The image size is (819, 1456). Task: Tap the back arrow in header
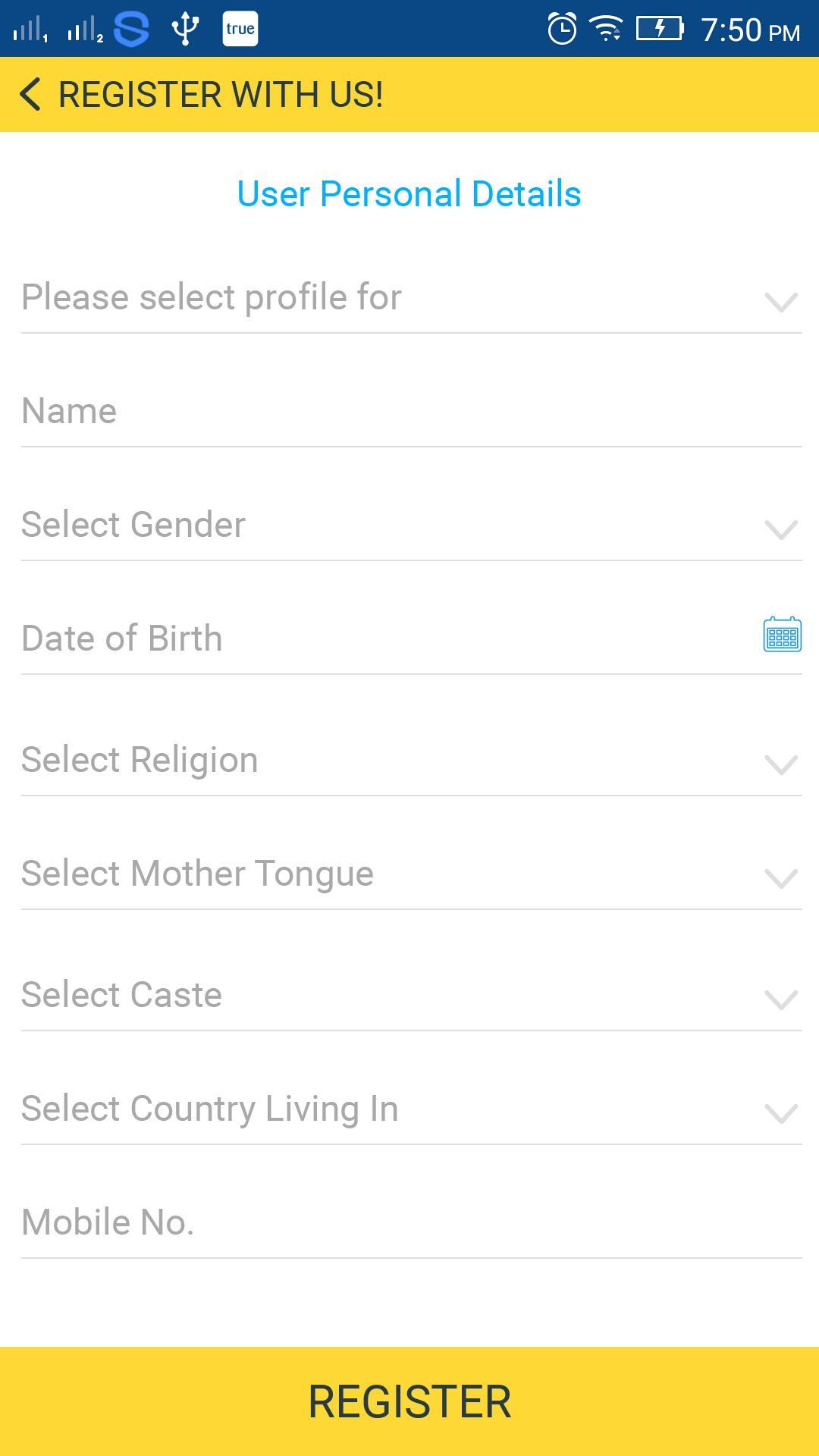pos(30,95)
